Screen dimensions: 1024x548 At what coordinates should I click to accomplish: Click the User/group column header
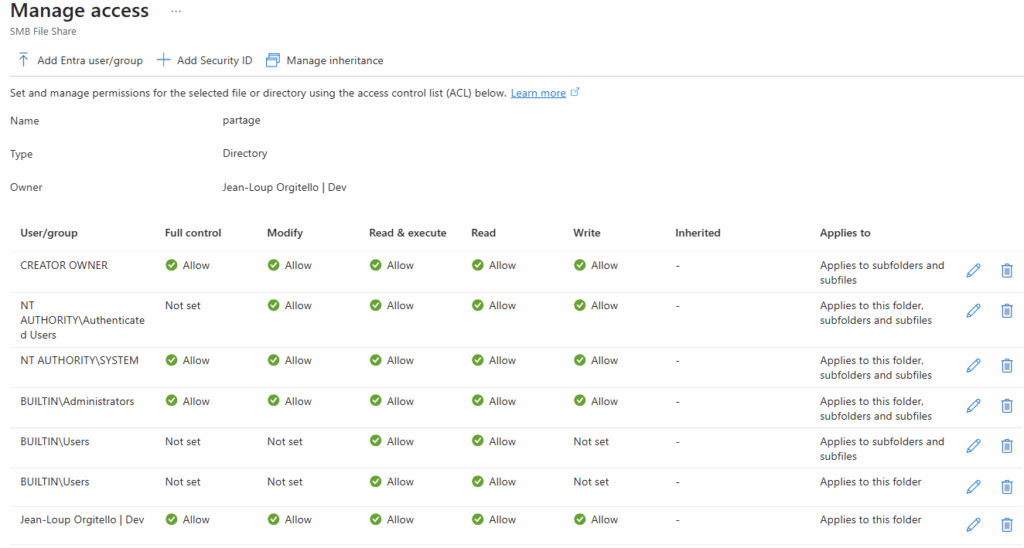49,233
